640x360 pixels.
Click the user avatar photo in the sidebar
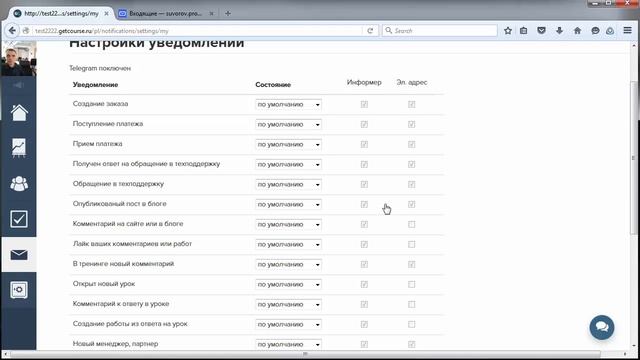click(x=18, y=58)
